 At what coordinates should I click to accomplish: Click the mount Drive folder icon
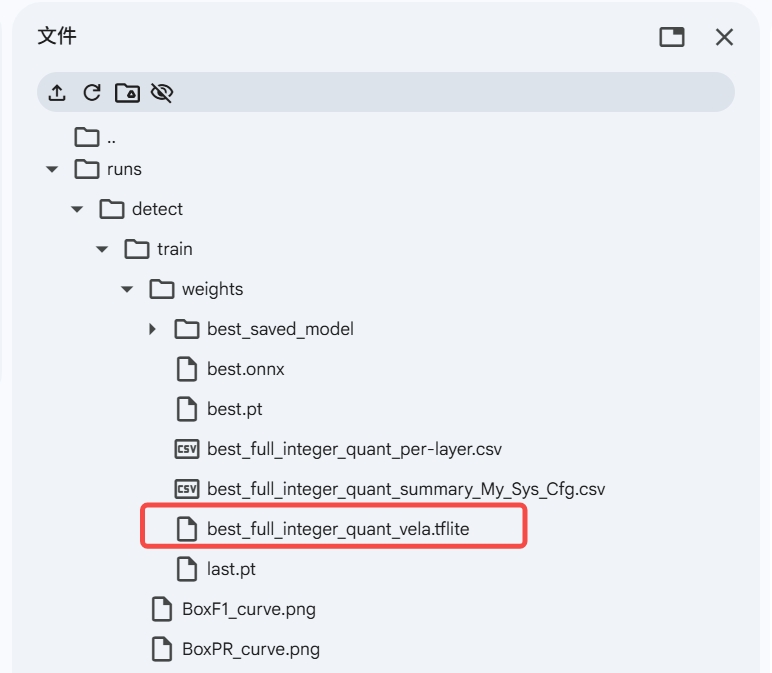(x=127, y=93)
